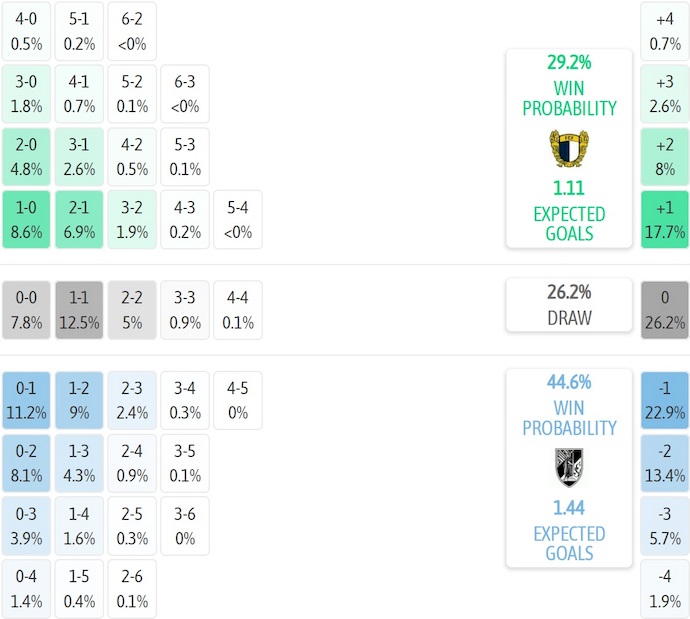
Task: Click the 2-2 draw score cell
Action: [x=132, y=310]
